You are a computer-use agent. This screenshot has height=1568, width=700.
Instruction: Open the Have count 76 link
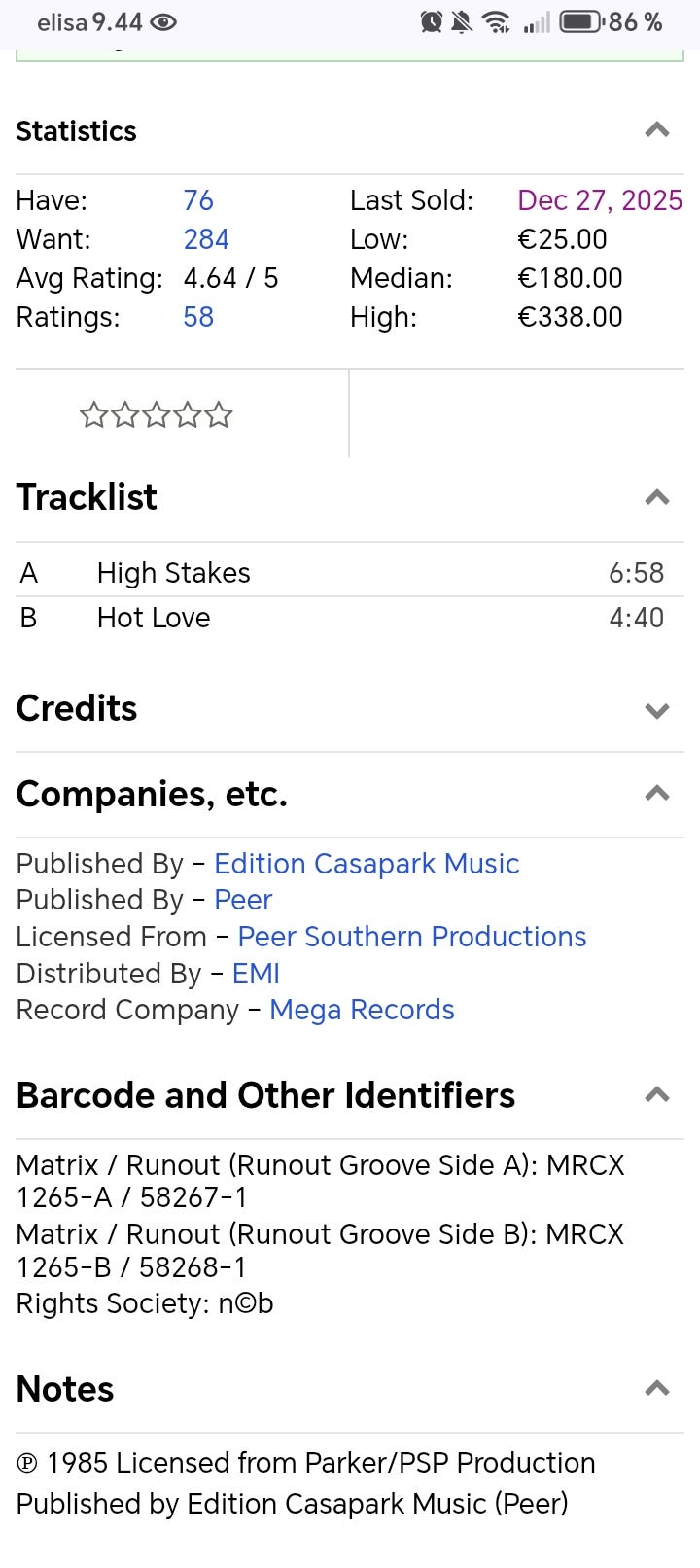[198, 200]
